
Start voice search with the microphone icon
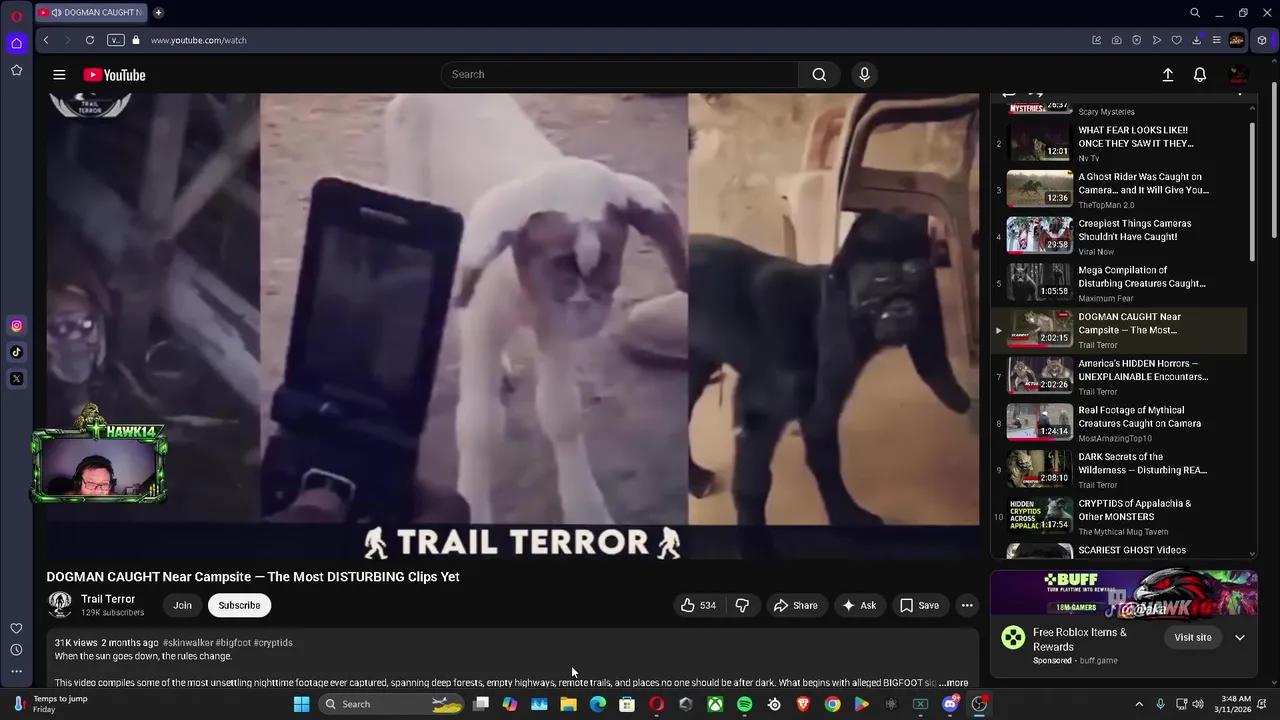tap(865, 75)
